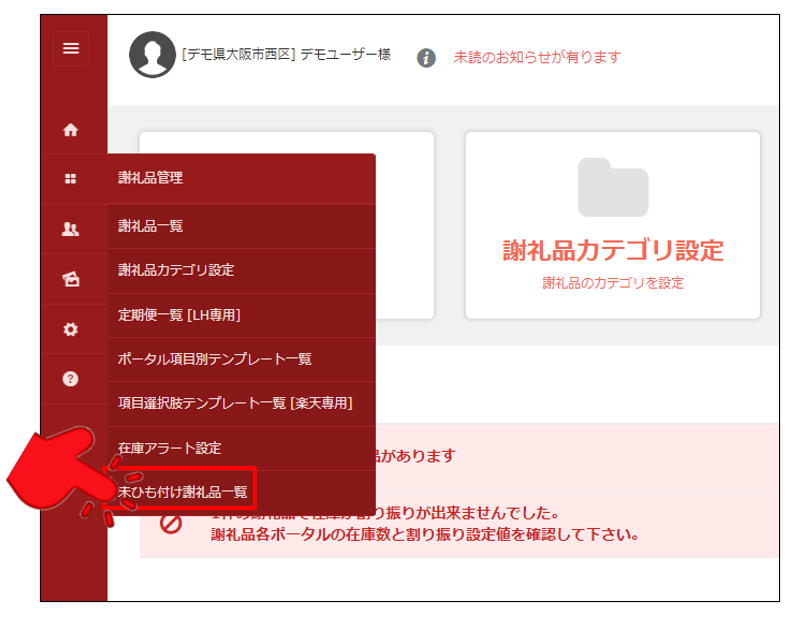Image resolution: width=799 pixels, height=622 pixels.
Task: Click the hamburger menu icon
Action: click(71, 48)
